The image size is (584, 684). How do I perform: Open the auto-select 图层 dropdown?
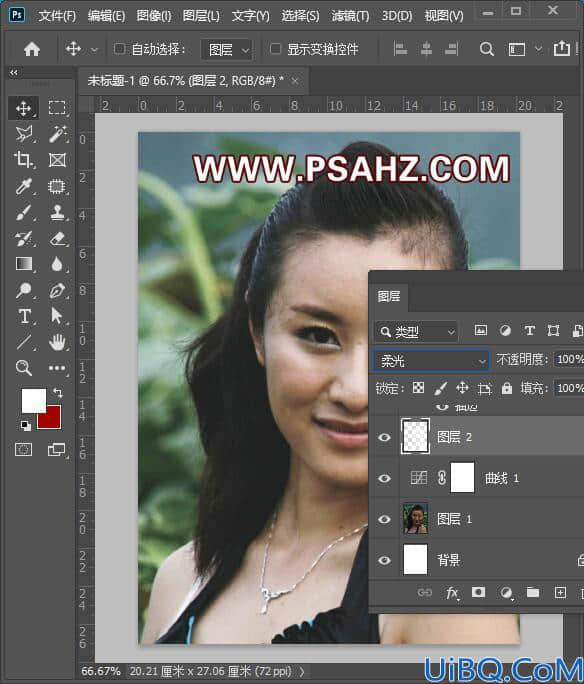click(227, 49)
